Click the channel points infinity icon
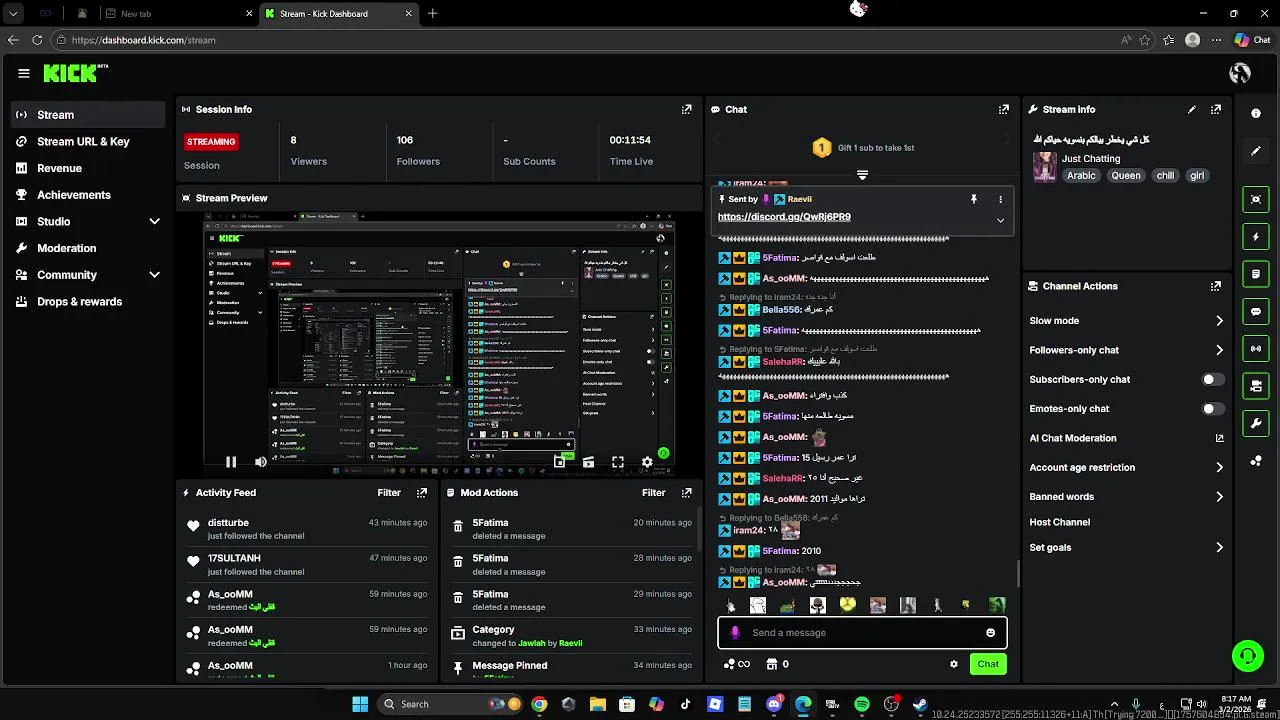Screen dimensions: 1280x720 (737, 664)
